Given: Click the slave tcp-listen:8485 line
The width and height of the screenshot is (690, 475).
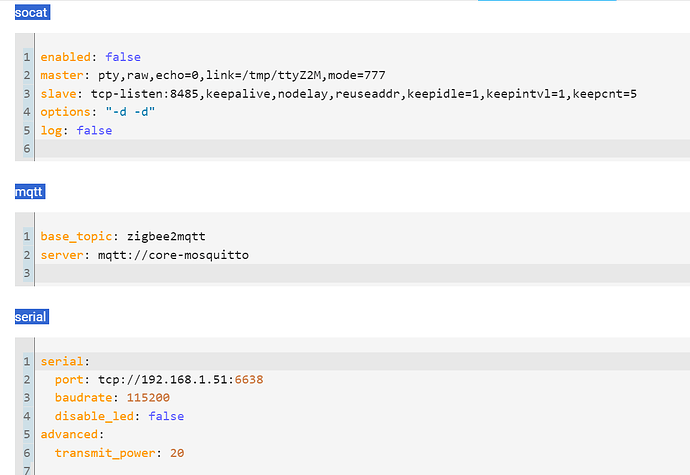Looking at the screenshot, I should (x=339, y=93).
